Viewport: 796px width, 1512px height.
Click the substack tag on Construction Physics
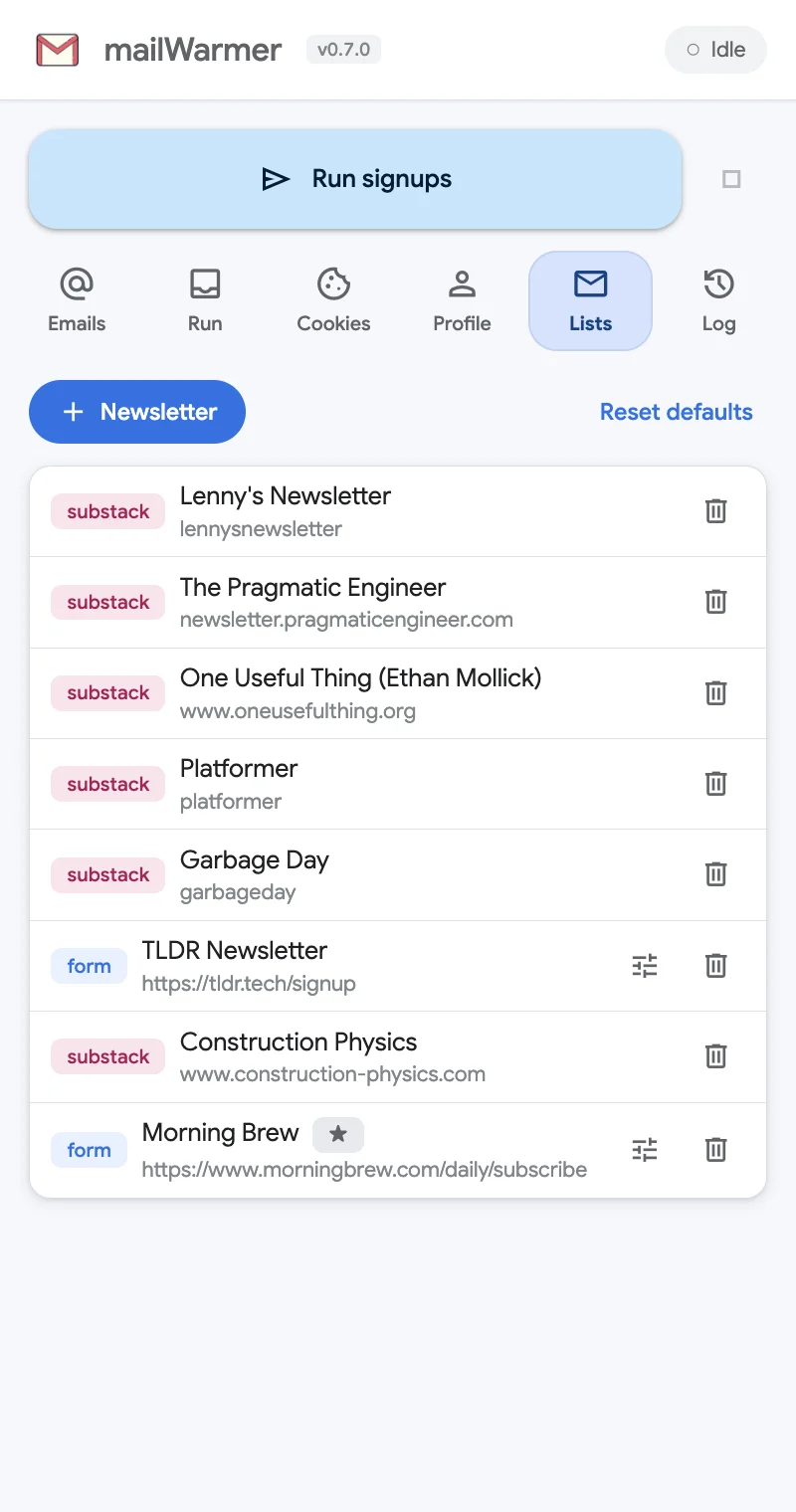[x=108, y=1056]
